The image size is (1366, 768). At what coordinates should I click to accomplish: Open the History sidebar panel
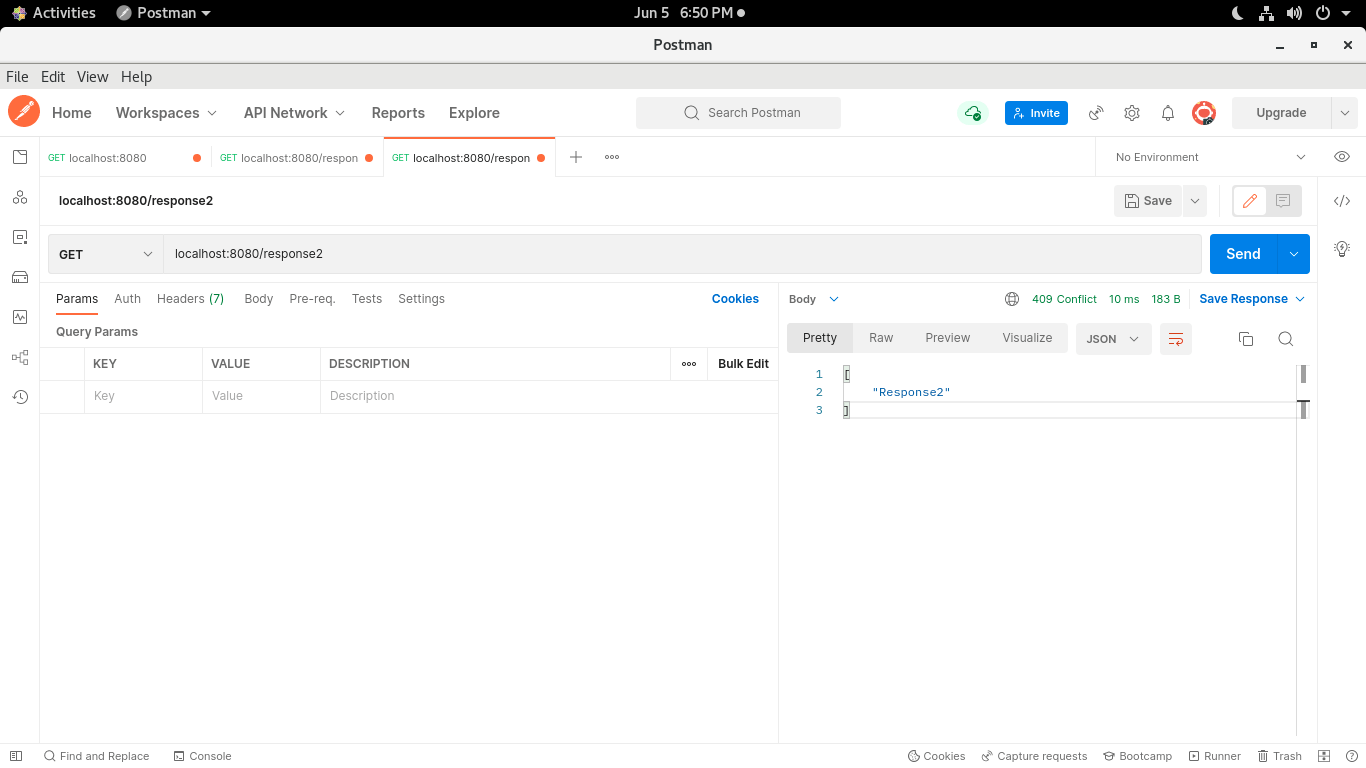click(x=20, y=397)
